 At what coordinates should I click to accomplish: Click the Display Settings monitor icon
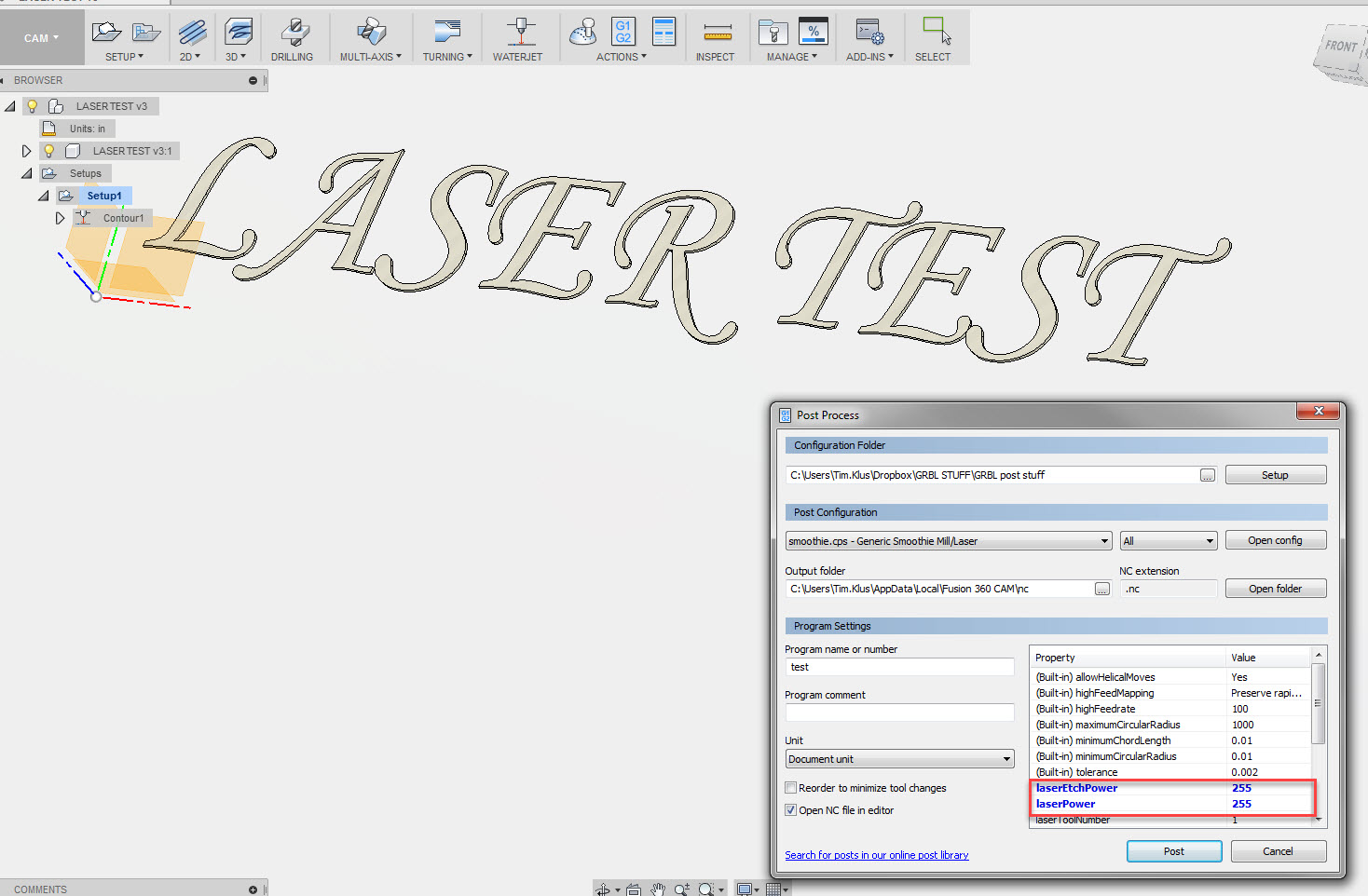(744, 889)
